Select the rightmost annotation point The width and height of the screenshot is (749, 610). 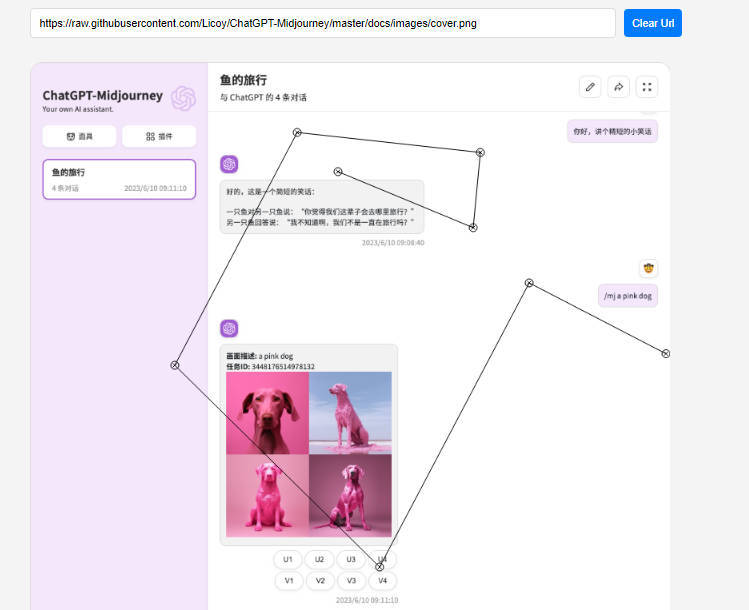(666, 353)
